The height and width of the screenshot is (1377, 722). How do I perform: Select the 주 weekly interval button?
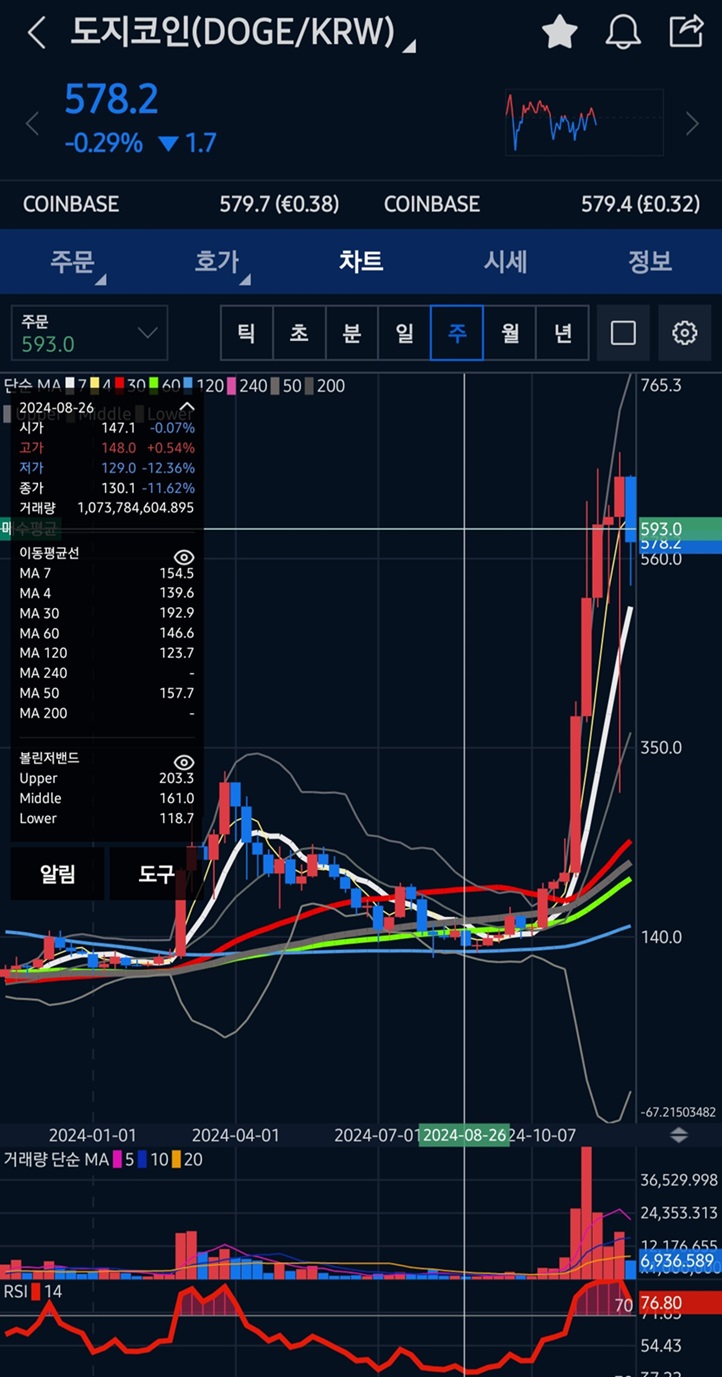point(457,333)
